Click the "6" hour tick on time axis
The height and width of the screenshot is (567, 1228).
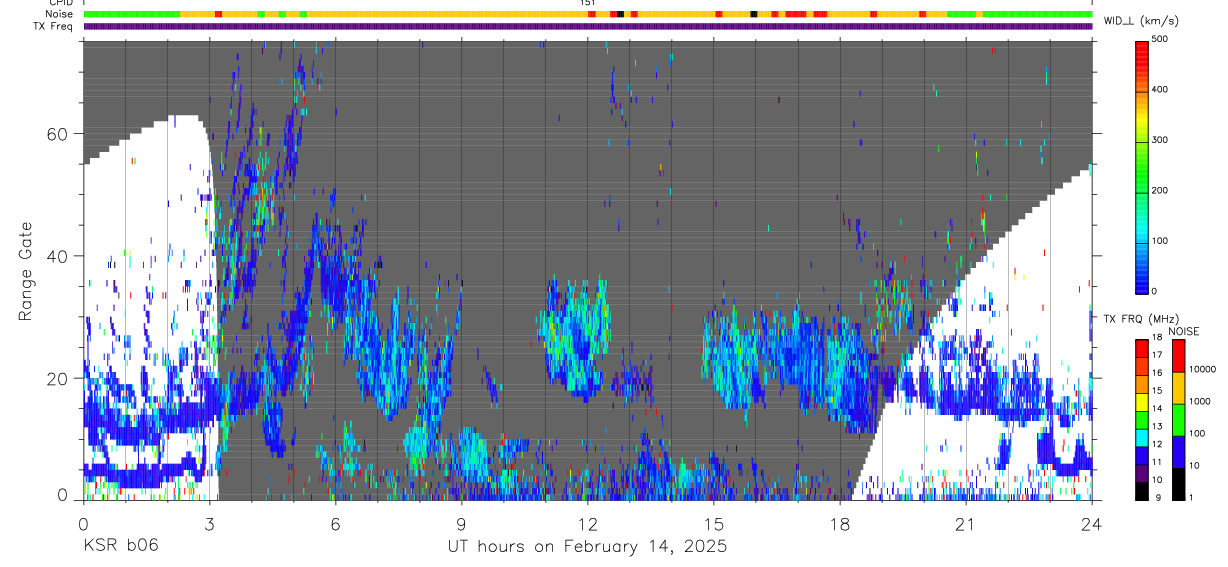335,523
